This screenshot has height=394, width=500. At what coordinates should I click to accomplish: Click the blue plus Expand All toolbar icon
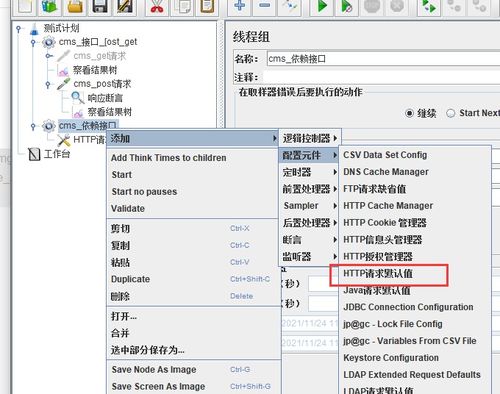tap(240, 6)
